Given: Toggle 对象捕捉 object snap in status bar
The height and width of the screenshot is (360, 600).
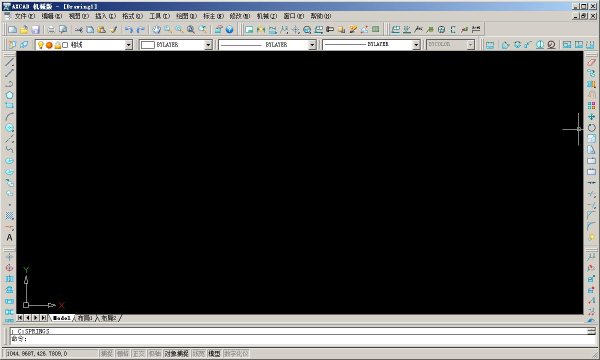Looking at the screenshot, I should coord(177,354).
